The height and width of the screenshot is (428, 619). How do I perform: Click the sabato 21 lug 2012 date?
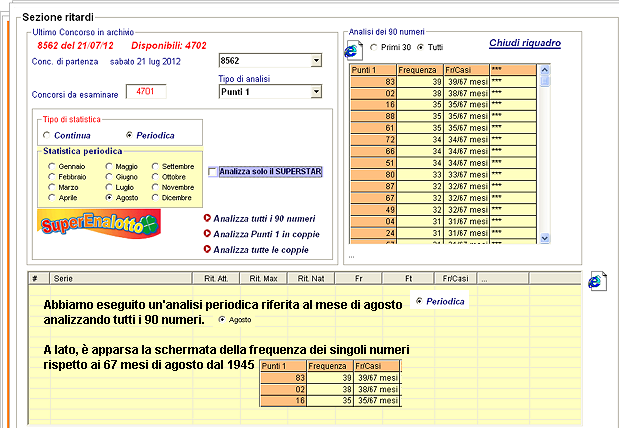coord(145,62)
